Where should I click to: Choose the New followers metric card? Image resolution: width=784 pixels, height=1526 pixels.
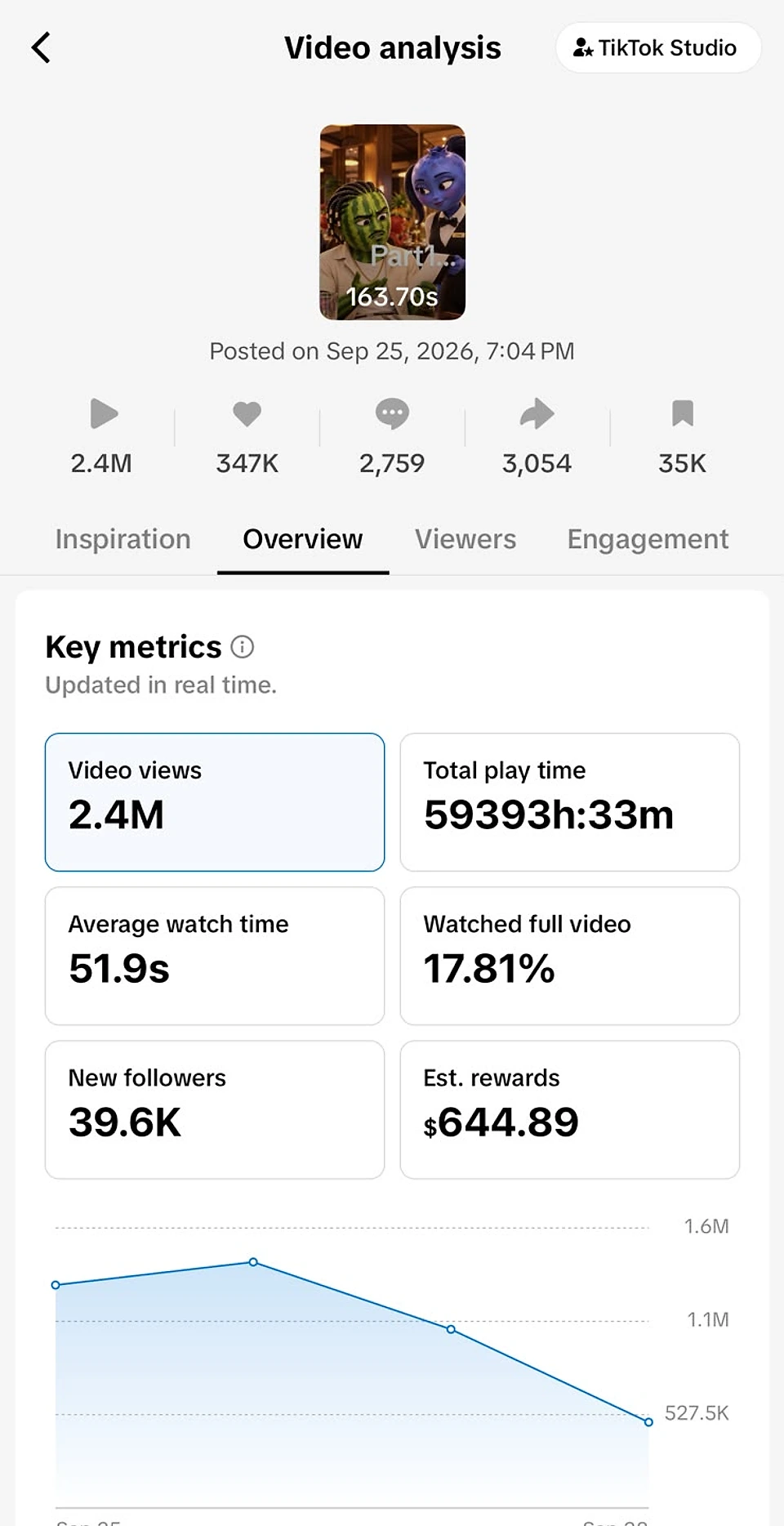tap(215, 1109)
